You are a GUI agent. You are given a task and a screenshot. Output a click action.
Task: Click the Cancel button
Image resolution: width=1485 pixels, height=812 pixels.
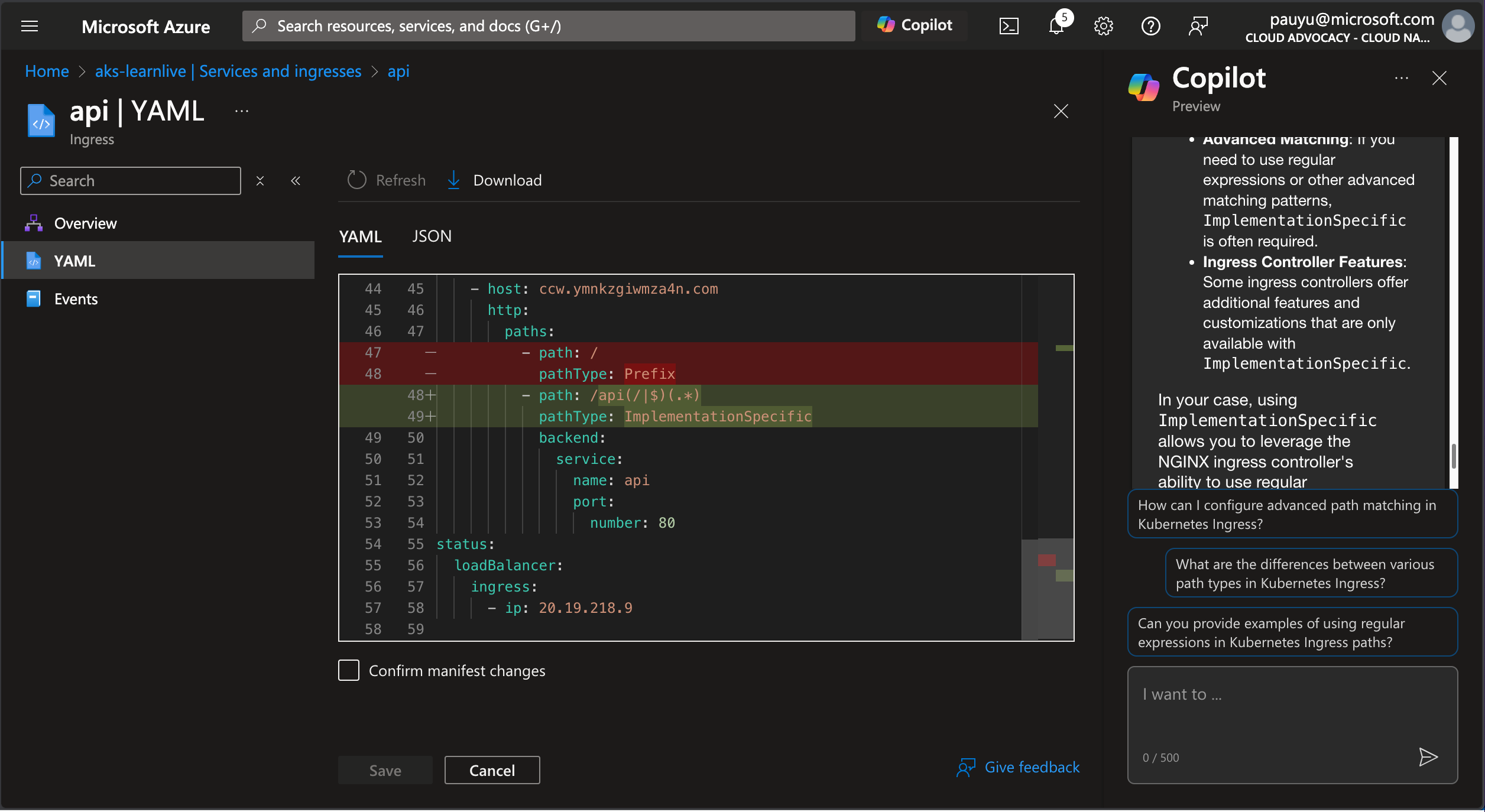point(492,770)
